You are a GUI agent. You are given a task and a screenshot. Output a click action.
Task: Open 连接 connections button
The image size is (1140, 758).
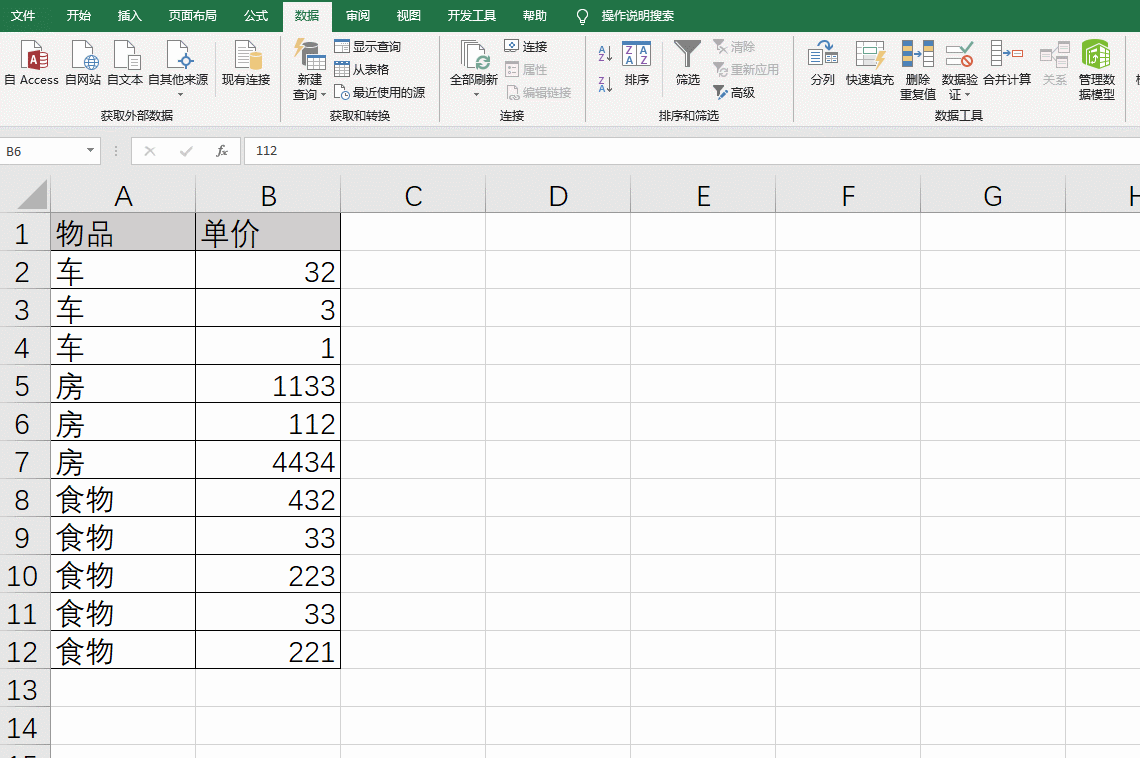pyautogui.click(x=526, y=47)
